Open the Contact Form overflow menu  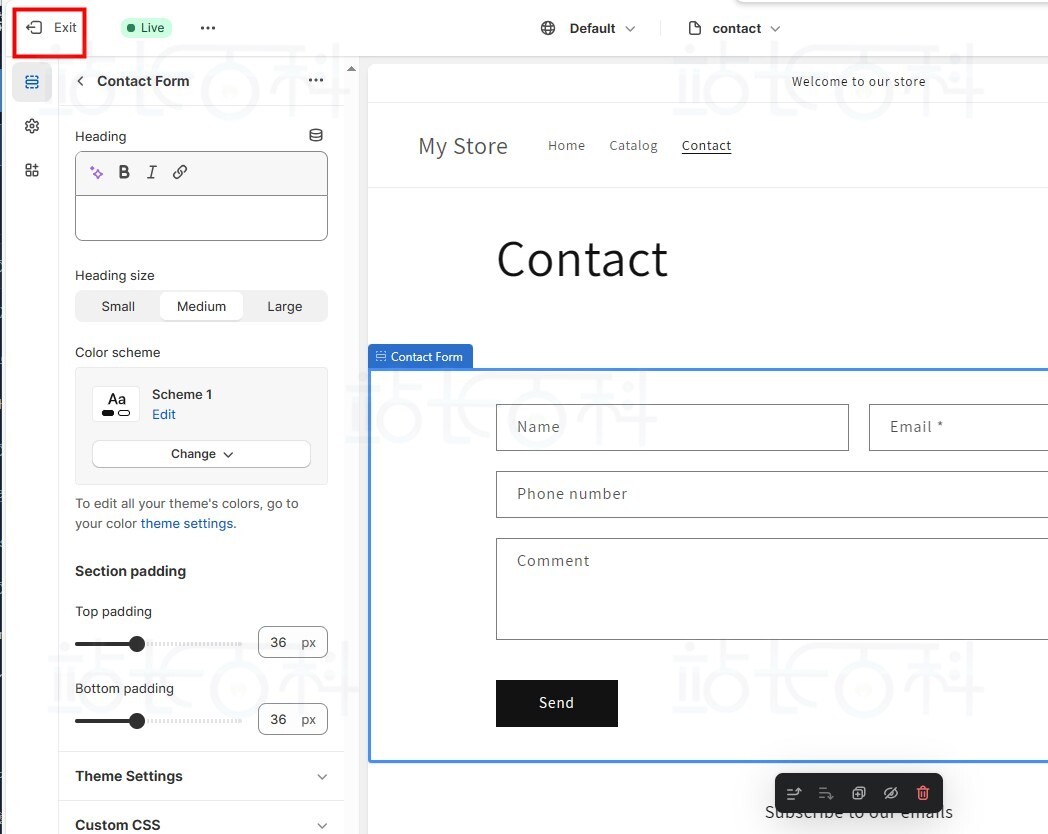(316, 81)
